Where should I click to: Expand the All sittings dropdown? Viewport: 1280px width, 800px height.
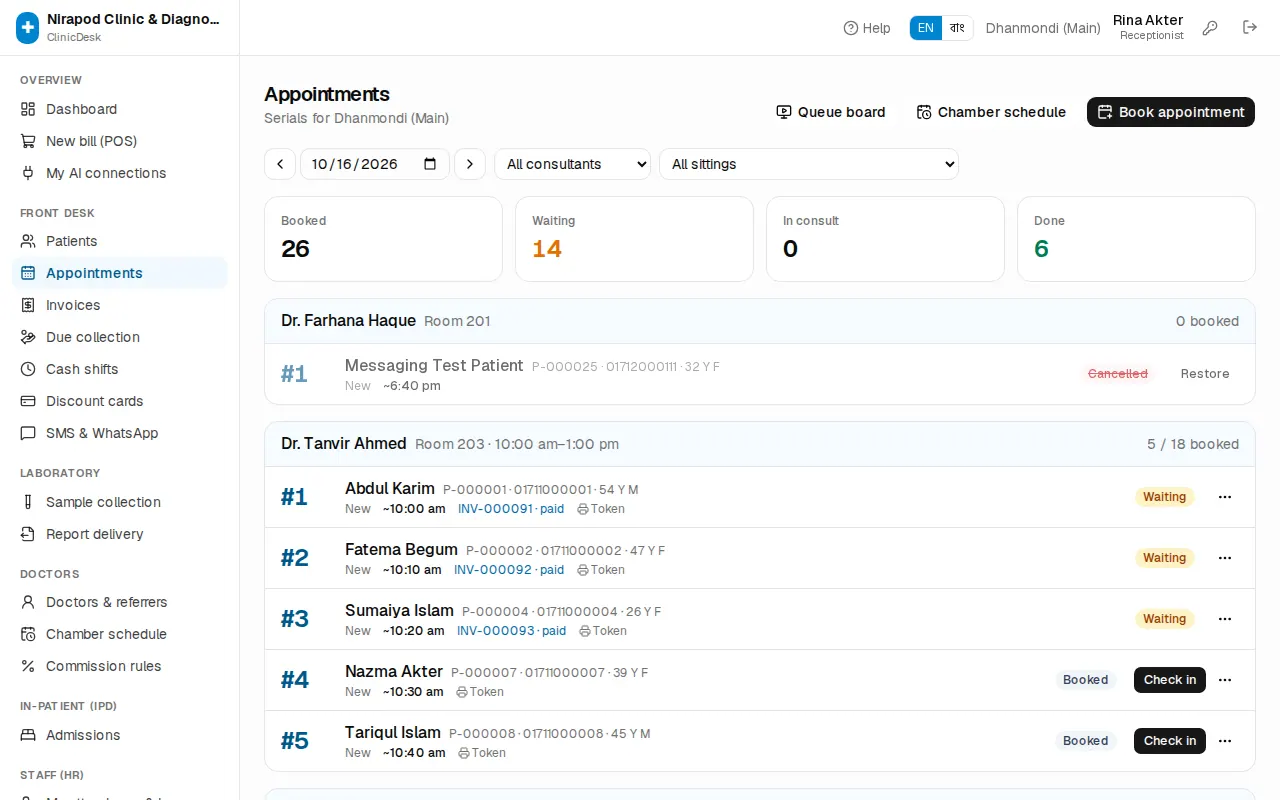point(809,164)
